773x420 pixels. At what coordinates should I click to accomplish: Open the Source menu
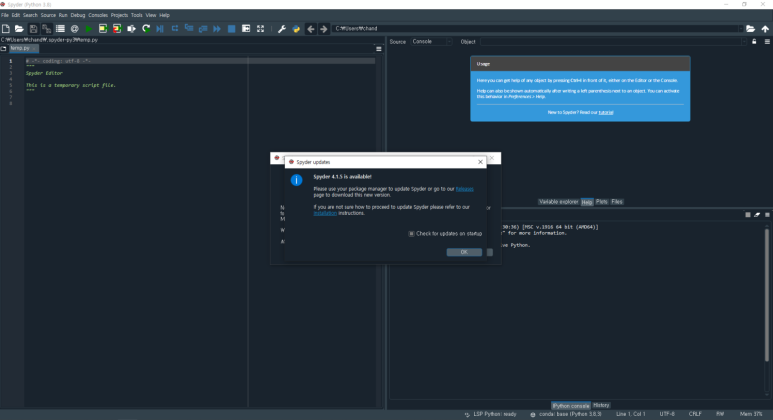(x=48, y=15)
